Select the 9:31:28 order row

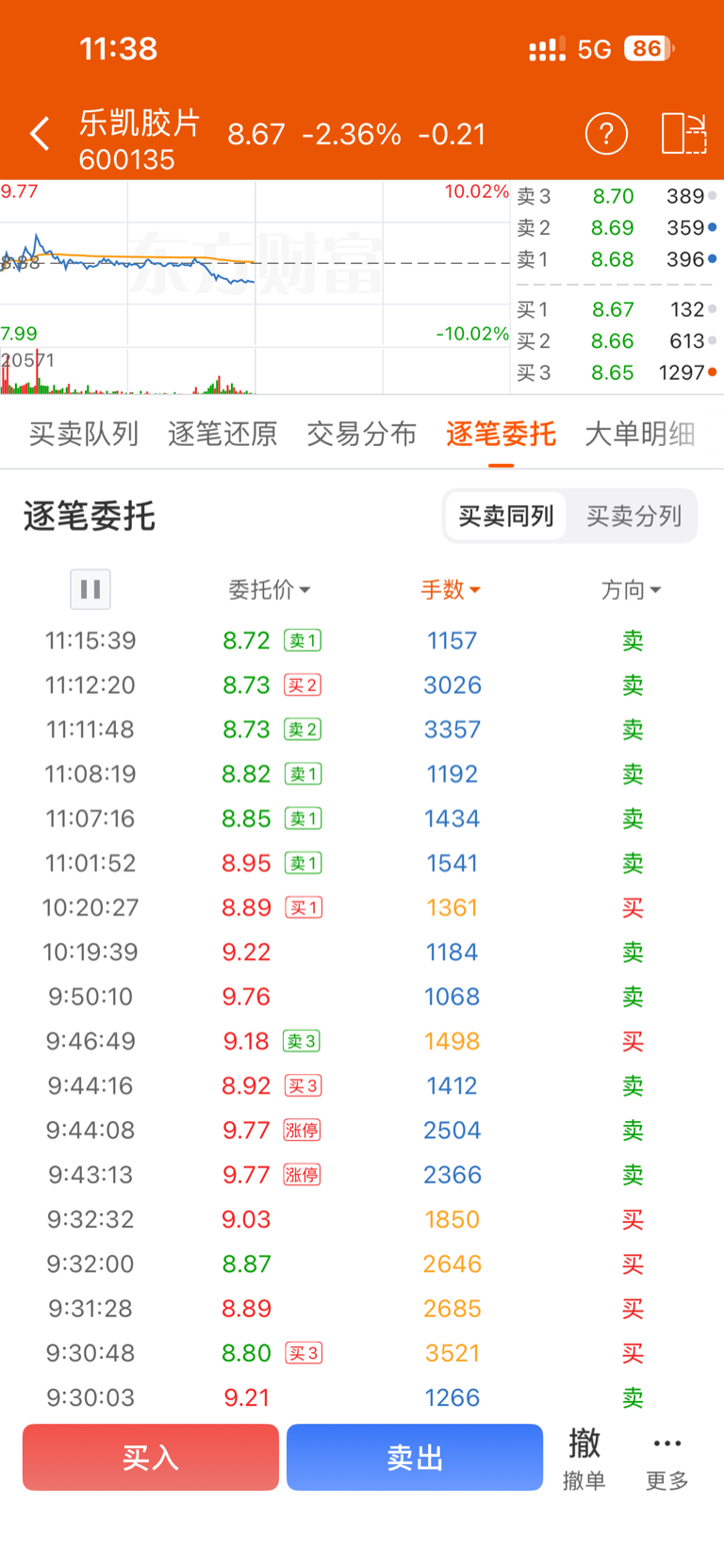click(362, 1309)
